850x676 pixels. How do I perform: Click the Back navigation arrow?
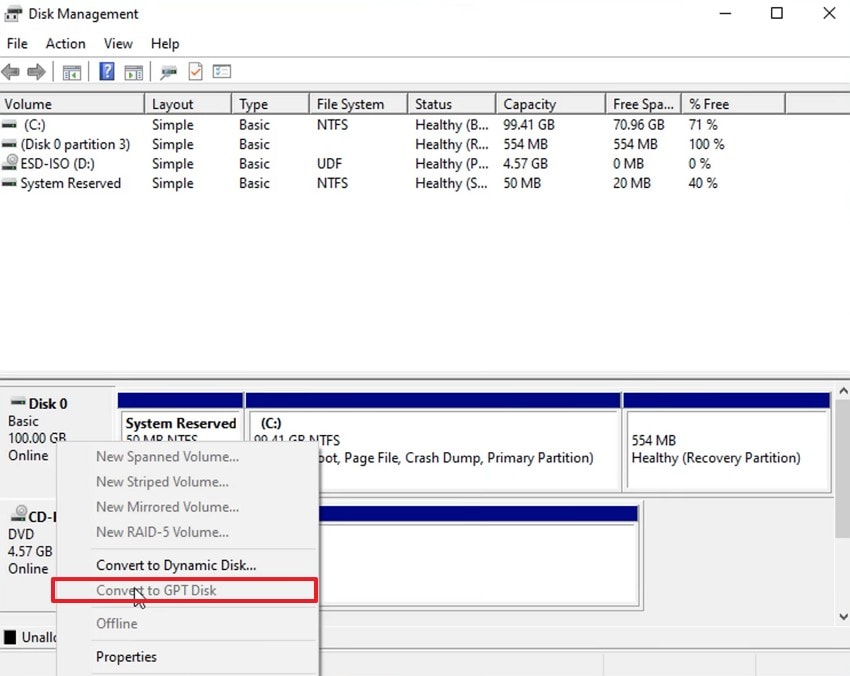pos(10,71)
